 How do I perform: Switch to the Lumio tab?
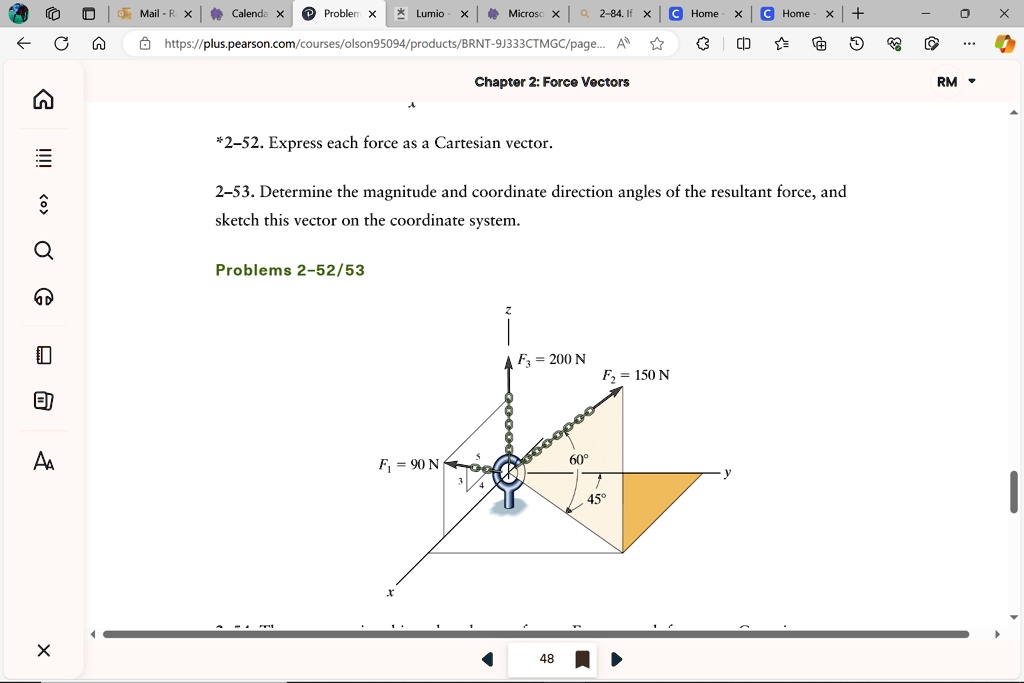coord(430,15)
